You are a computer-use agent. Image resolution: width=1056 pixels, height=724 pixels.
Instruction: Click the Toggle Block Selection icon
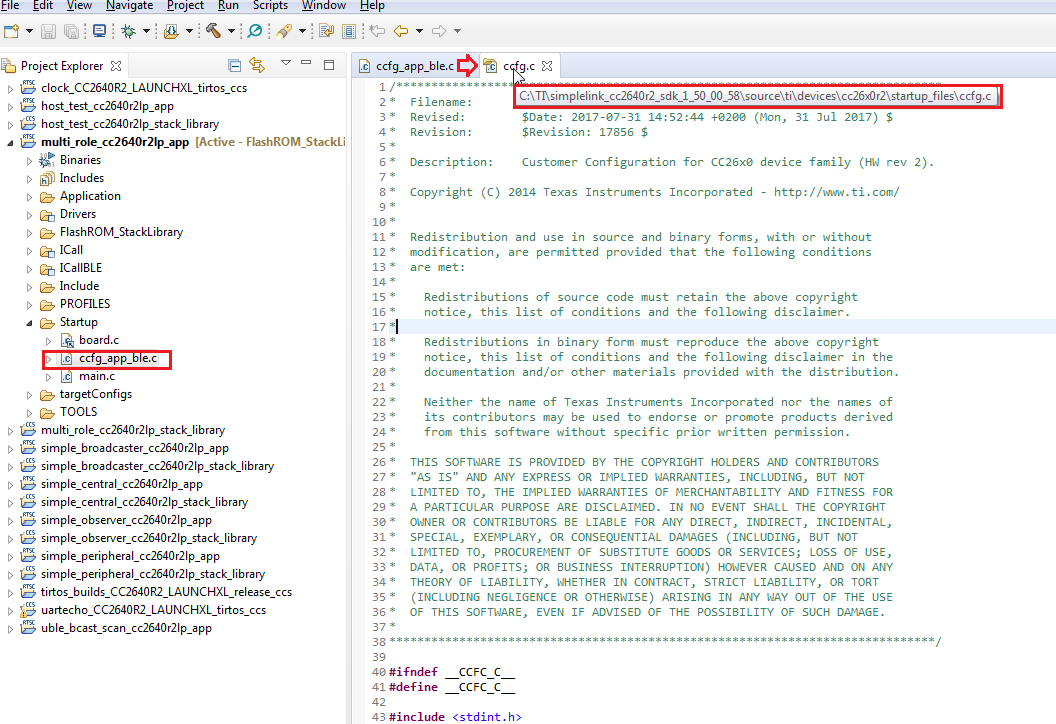point(349,31)
